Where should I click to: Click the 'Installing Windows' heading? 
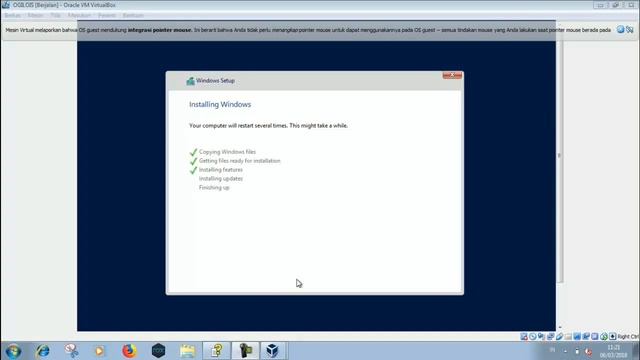pyautogui.click(x=220, y=104)
